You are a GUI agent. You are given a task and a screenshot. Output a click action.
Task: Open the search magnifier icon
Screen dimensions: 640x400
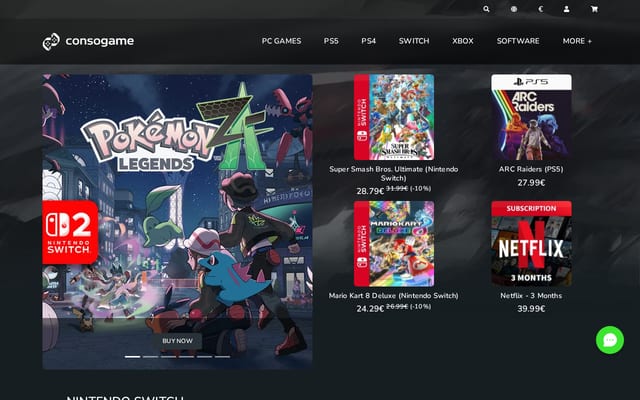coord(486,9)
